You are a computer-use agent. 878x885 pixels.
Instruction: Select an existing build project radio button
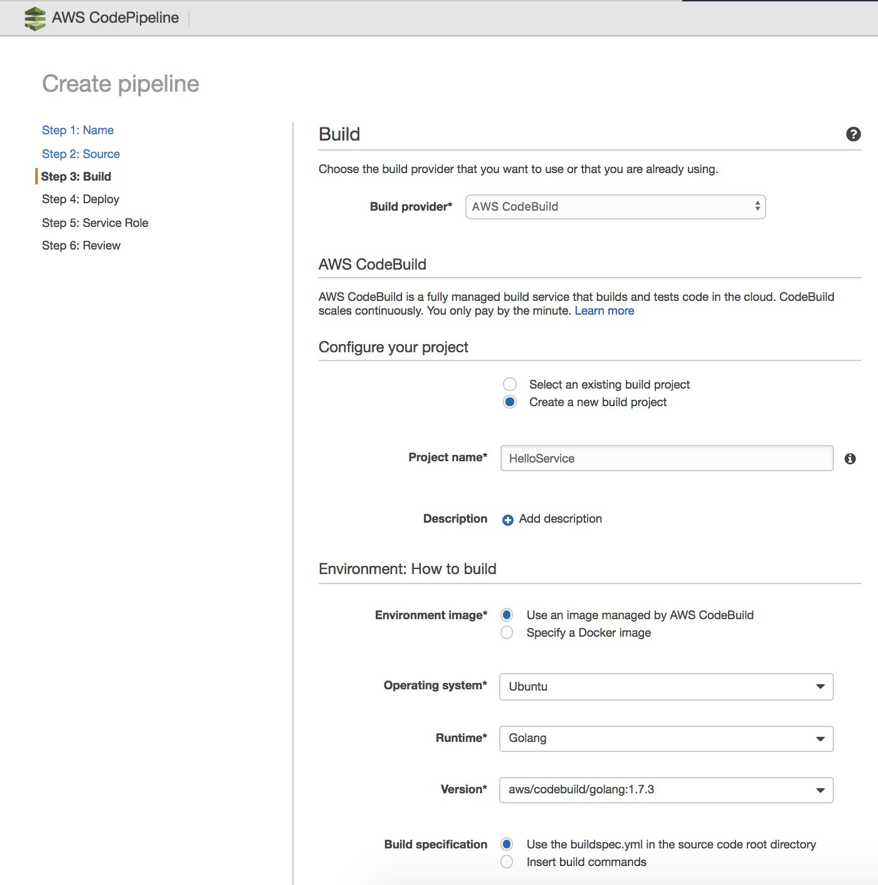click(x=510, y=384)
